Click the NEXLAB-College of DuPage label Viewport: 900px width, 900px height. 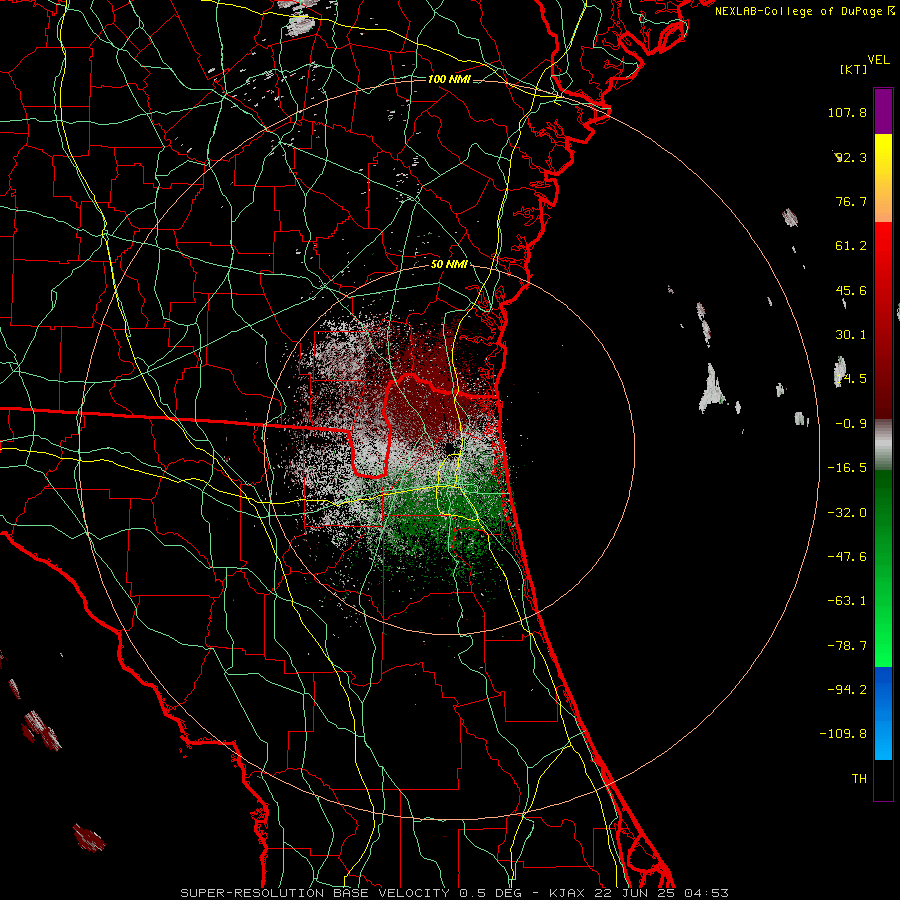click(x=798, y=11)
